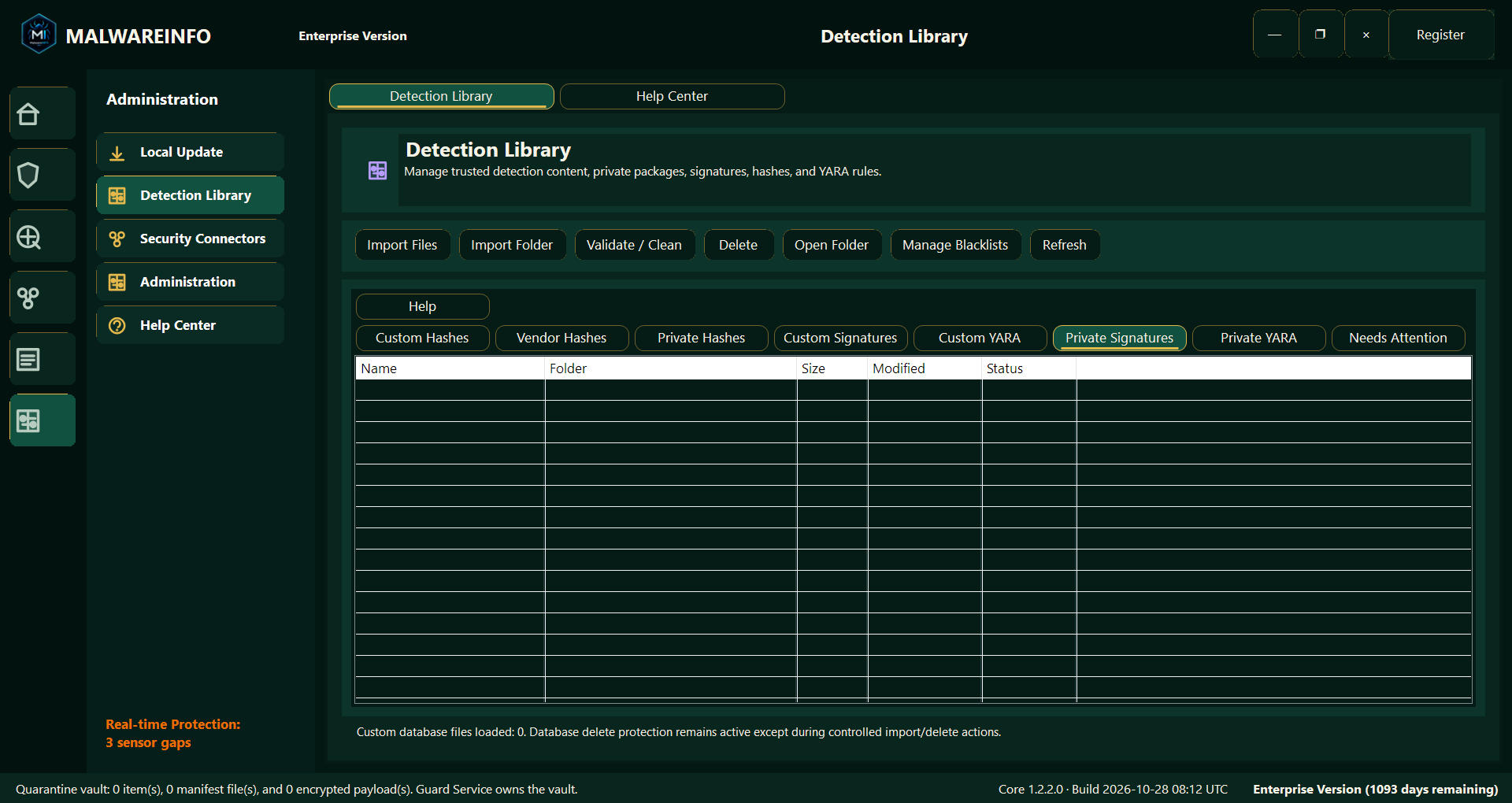
Task: Sort table by Folder column header
Action: 671,368
